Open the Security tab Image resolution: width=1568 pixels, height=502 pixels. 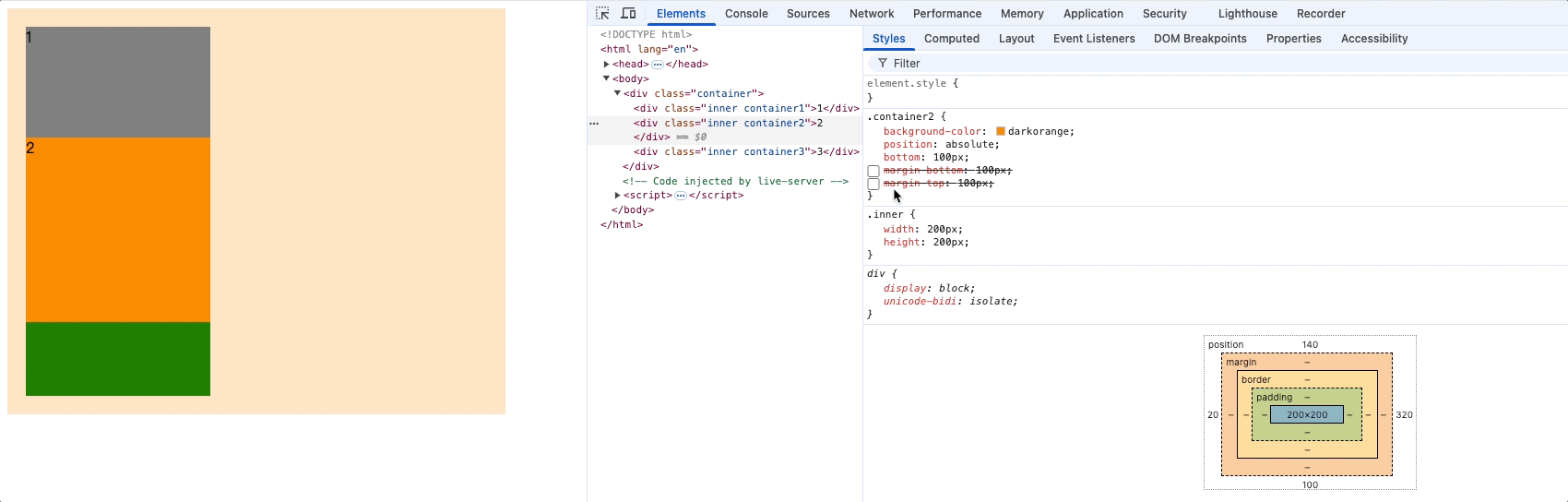click(1165, 13)
